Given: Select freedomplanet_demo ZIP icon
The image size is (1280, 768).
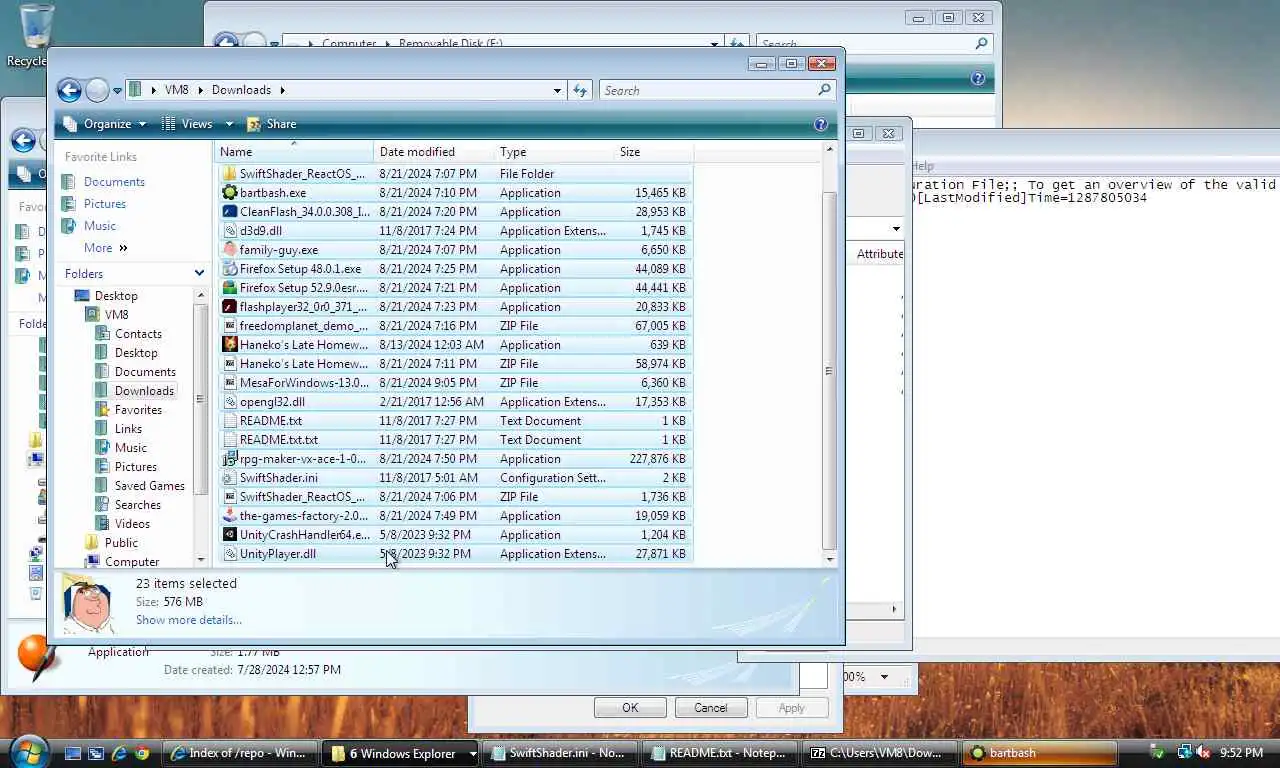Looking at the screenshot, I should point(230,326).
